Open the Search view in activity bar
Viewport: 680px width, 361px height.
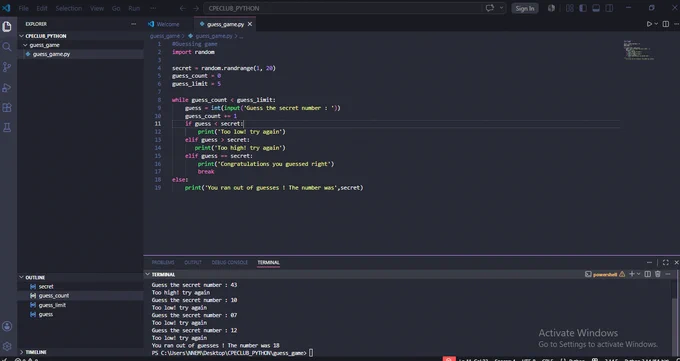coord(7,46)
